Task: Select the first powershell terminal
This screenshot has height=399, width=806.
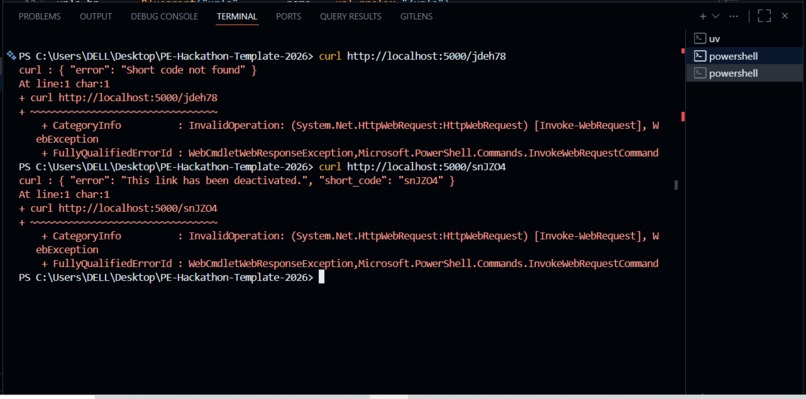Action: click(x=745, y=56)
